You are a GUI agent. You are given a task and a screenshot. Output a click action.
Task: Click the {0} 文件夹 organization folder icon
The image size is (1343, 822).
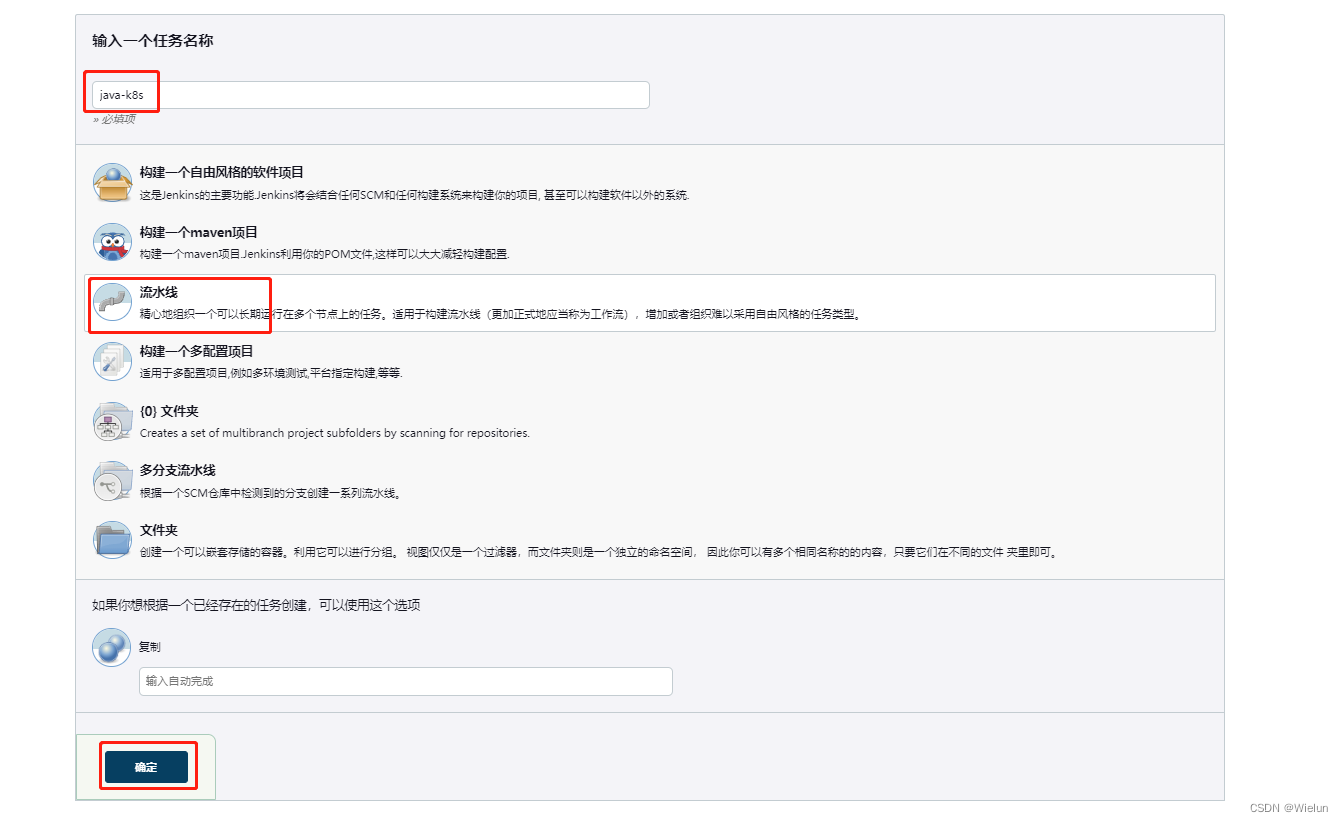pos(112,422)
